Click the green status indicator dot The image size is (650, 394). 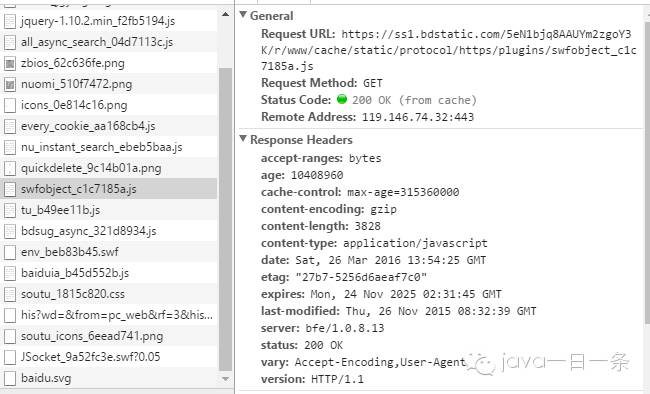[342, 99]
